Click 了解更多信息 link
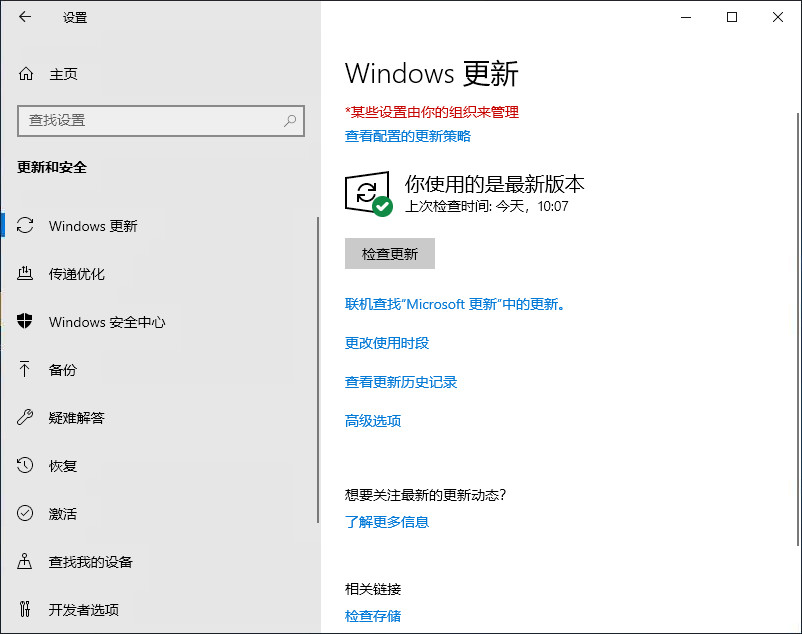802x634 pixels. pyautogui.click(x=387, y=522)
